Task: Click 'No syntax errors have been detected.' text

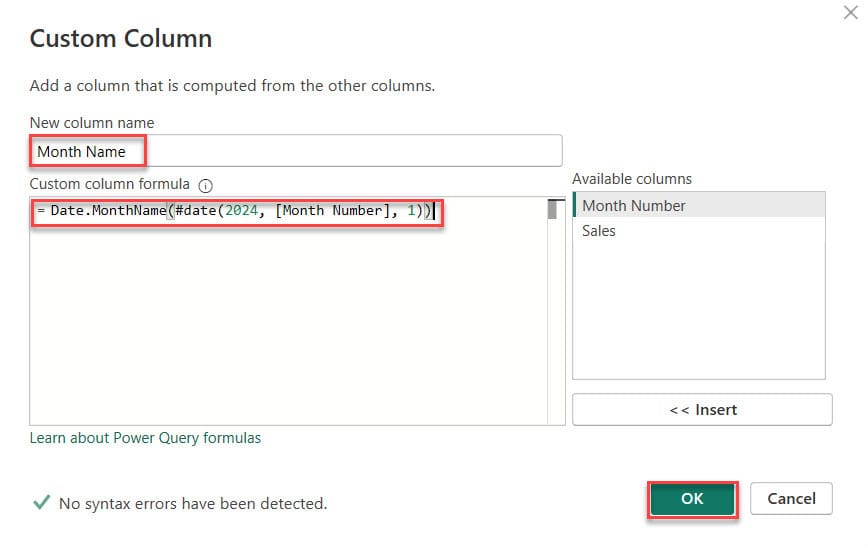Action: pyautogui.click(x=193, y=504)
